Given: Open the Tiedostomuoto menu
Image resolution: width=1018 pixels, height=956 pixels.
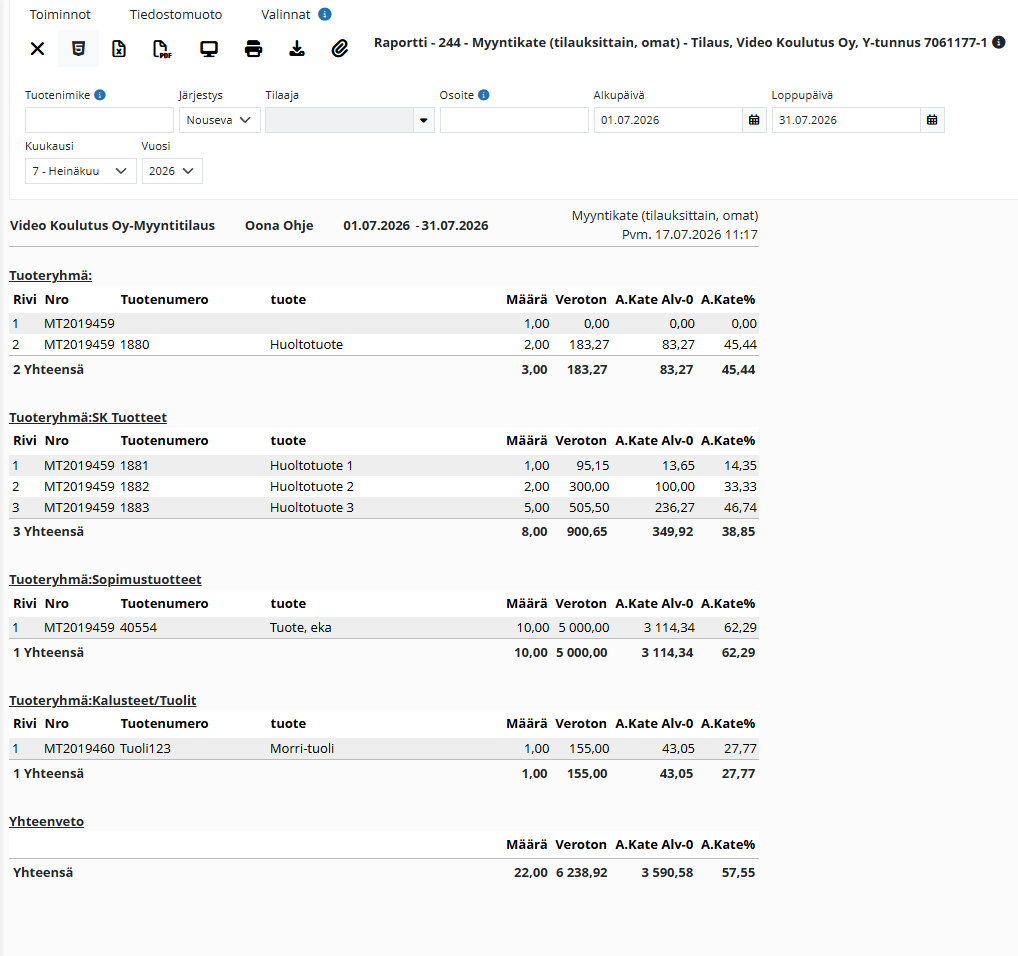Looking at the screenshot, I should (176, 14).
